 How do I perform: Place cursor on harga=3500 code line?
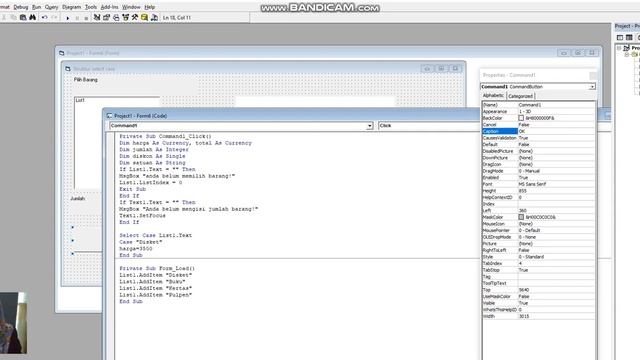click(136, 249)
